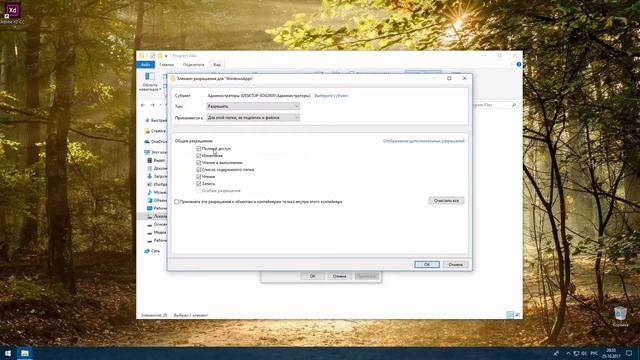This screenshot has height=360, width=640.
Task: Enable 'Применять эти разрешения' container-only checkbox
Action: point(176,202)
